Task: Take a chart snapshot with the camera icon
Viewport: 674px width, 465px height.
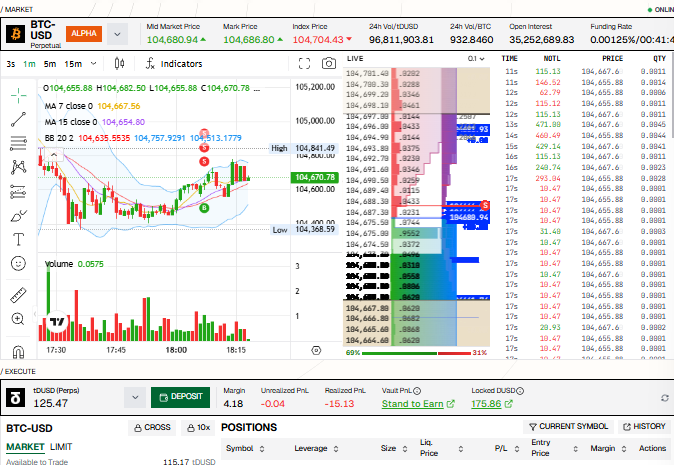Action: 329,64
